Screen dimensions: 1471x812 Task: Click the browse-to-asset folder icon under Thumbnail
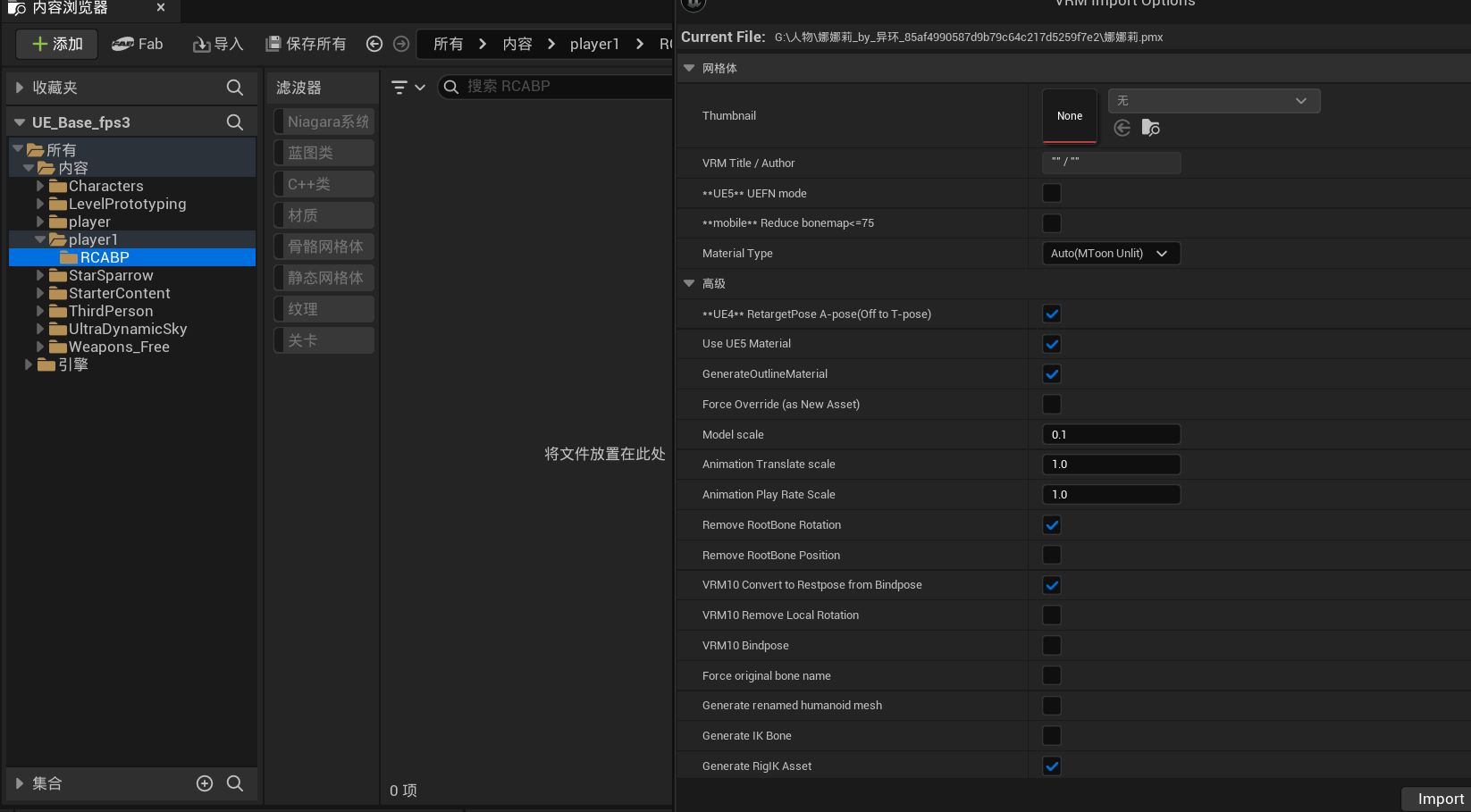tap(1151, 128)
